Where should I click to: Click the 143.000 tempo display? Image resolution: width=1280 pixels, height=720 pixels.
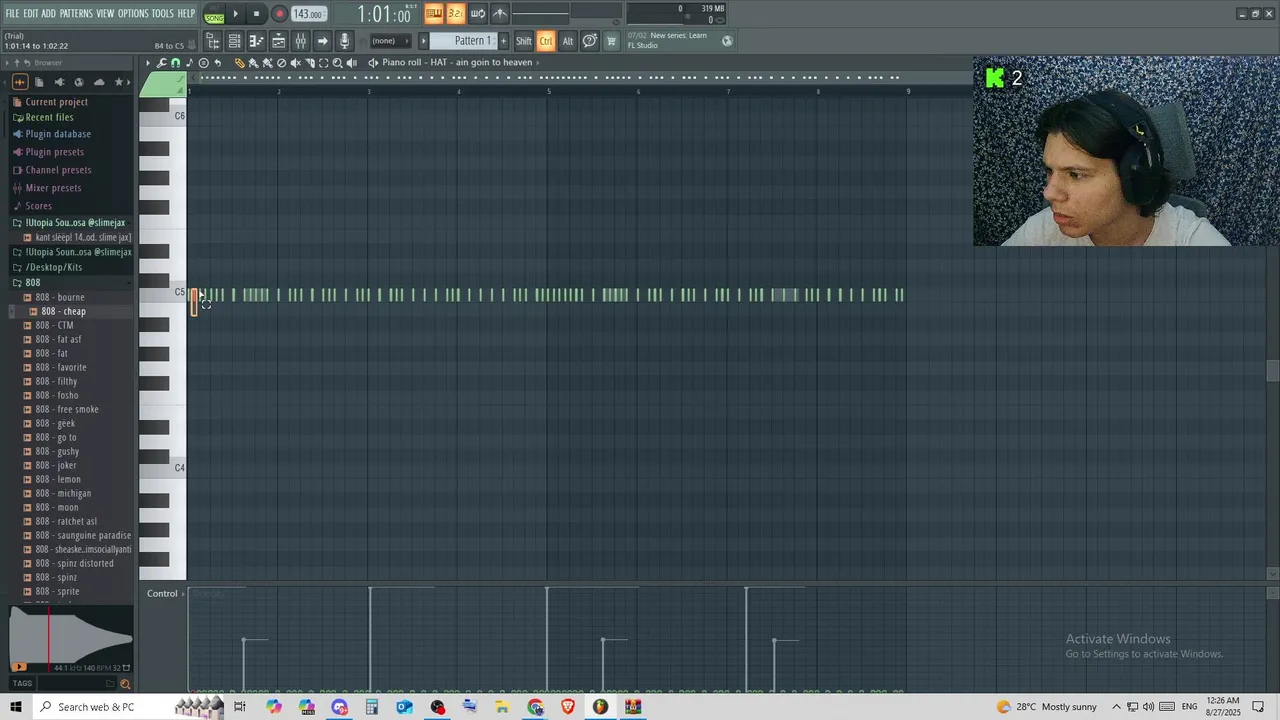(308, 14)
